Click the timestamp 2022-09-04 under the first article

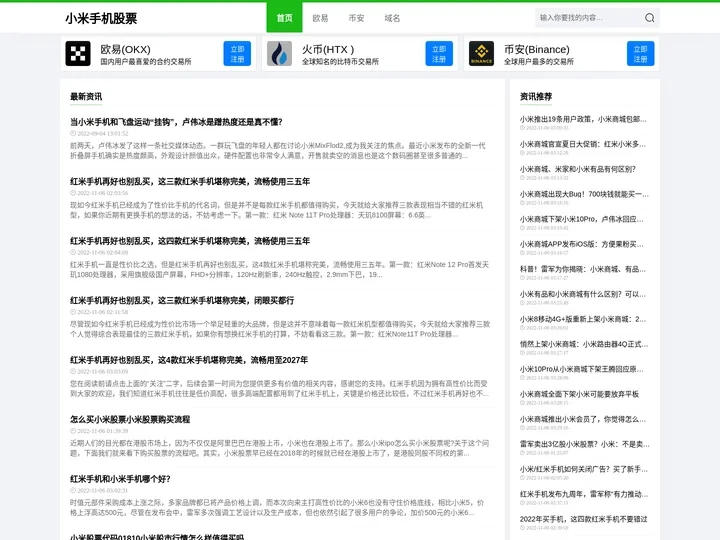coord(99,134)
